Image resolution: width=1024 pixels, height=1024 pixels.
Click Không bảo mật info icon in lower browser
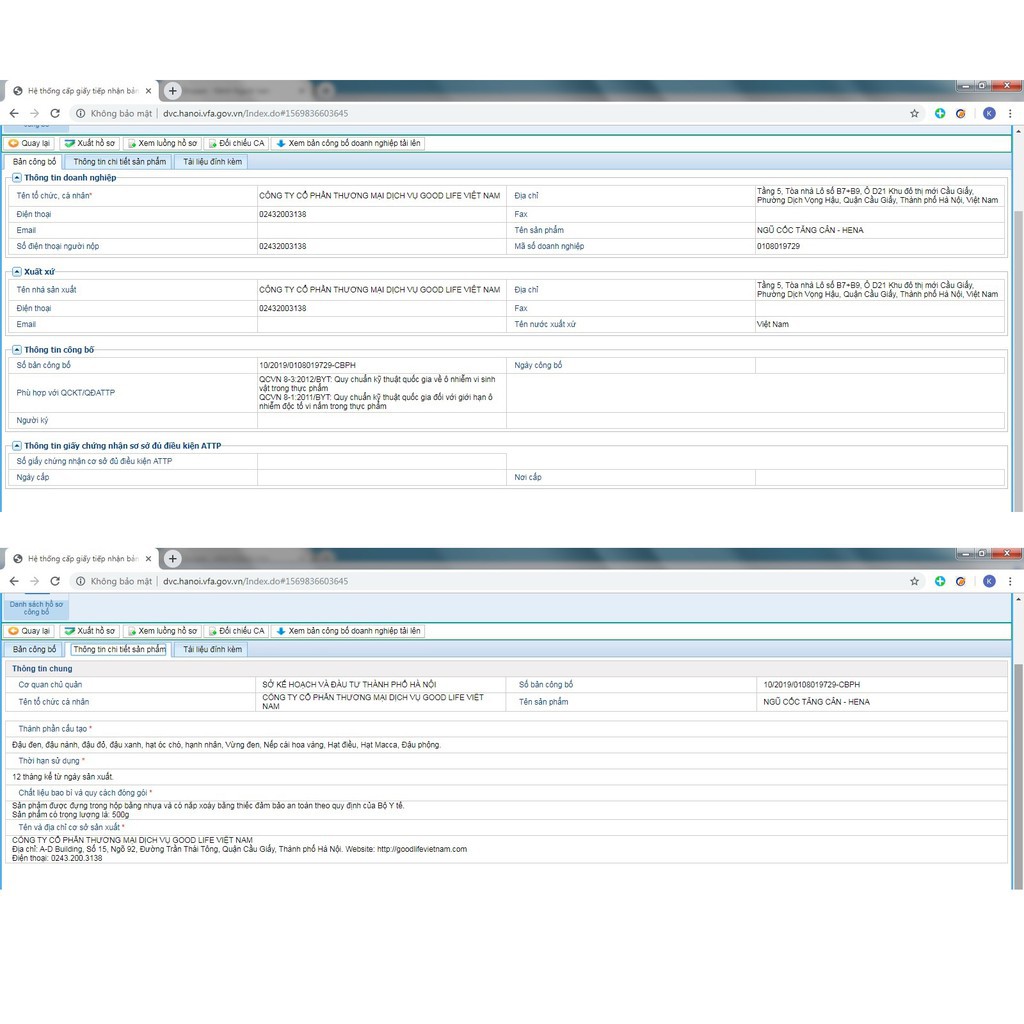tap(81, 581)
